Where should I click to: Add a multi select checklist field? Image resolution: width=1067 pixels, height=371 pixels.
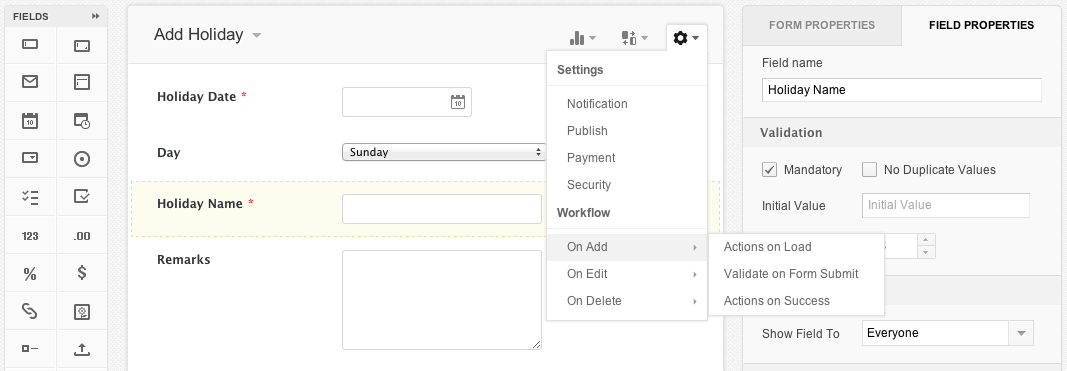[x=30, y=197]
